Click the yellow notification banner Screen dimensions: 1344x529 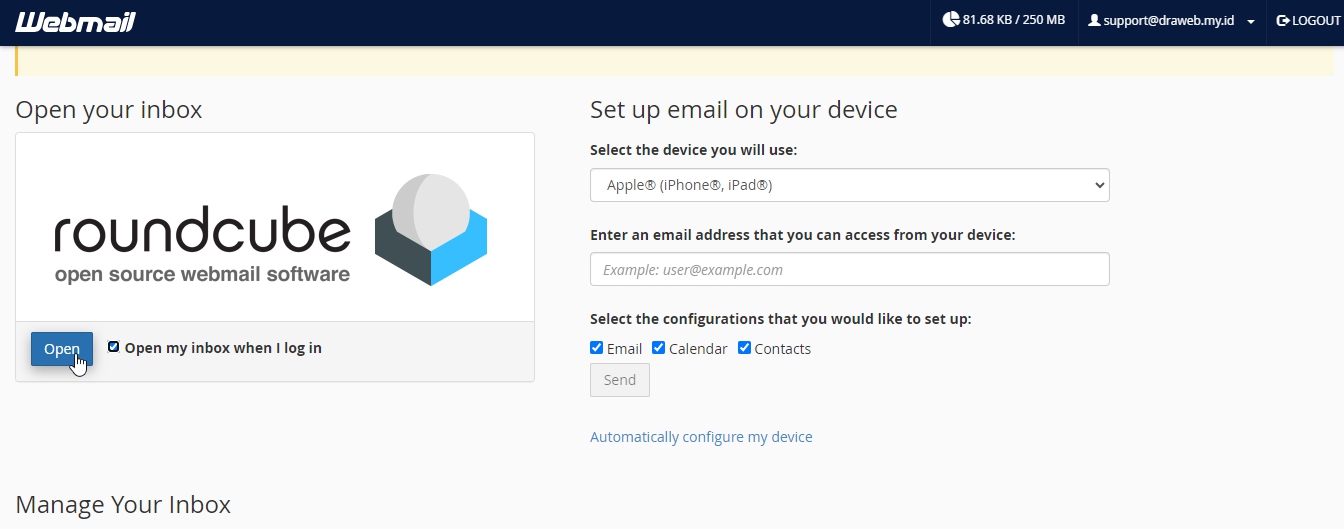[x=675, y=60]
